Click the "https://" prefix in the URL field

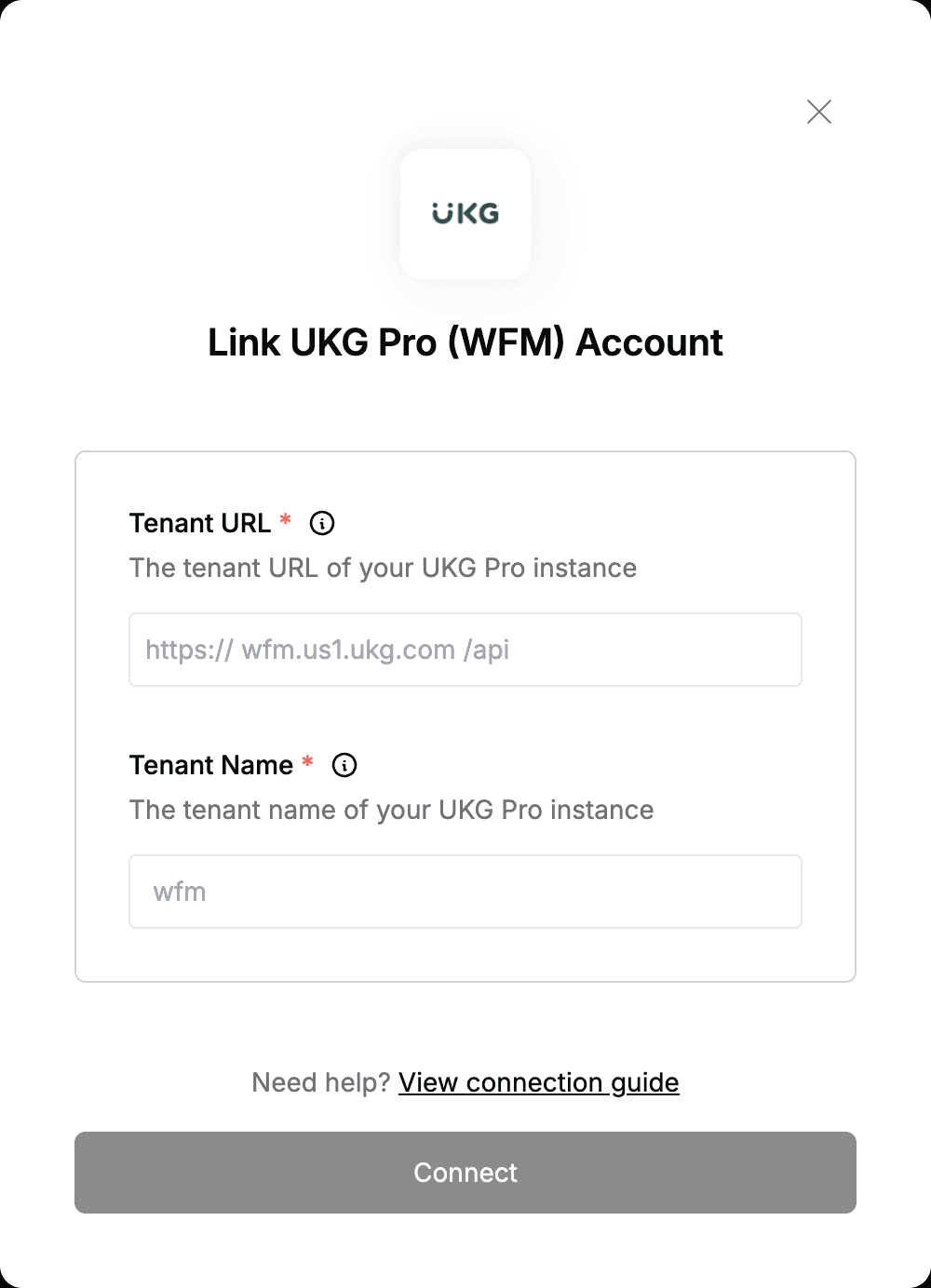pos(189,650)
